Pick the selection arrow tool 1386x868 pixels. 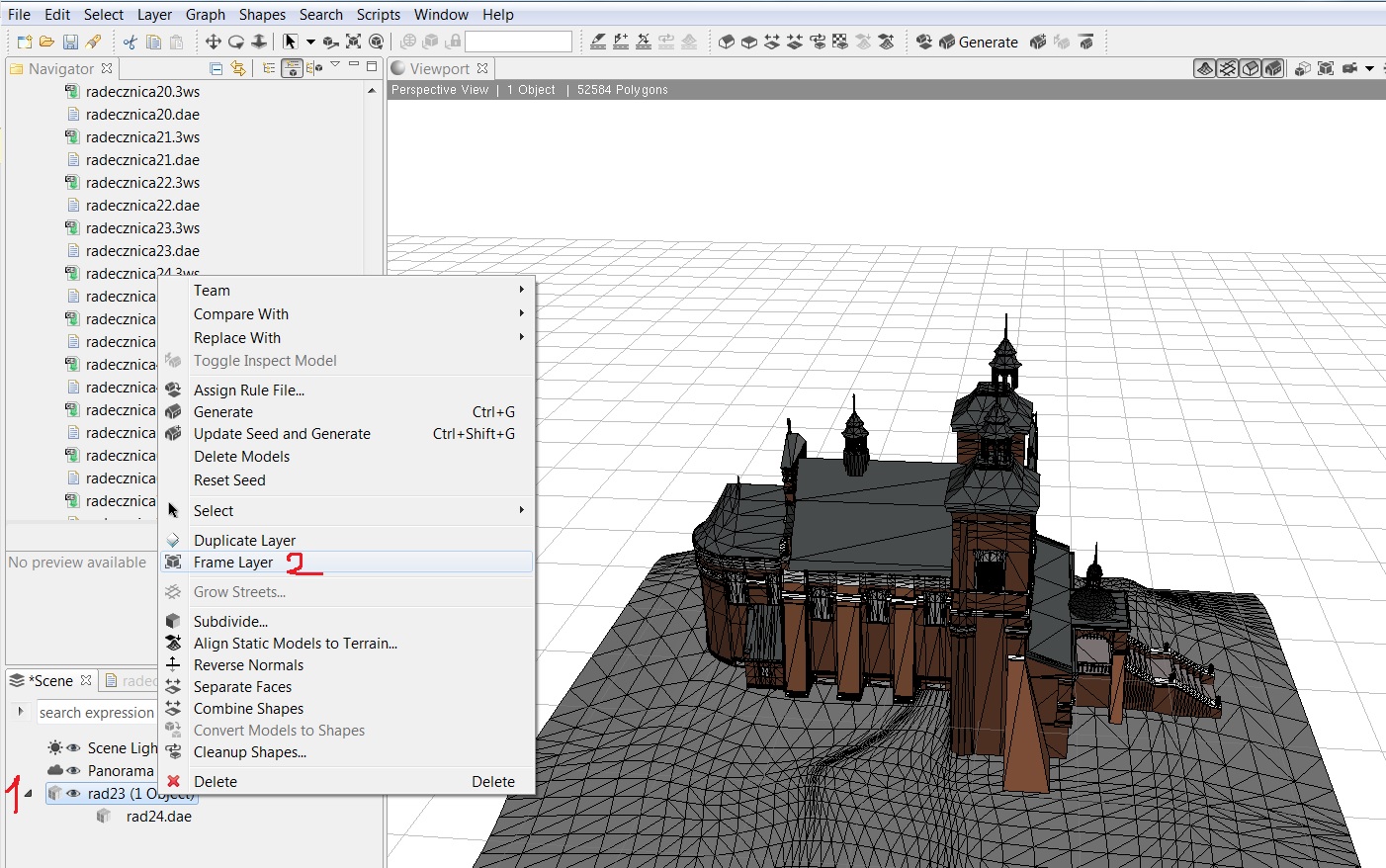[x=290, y=42]
